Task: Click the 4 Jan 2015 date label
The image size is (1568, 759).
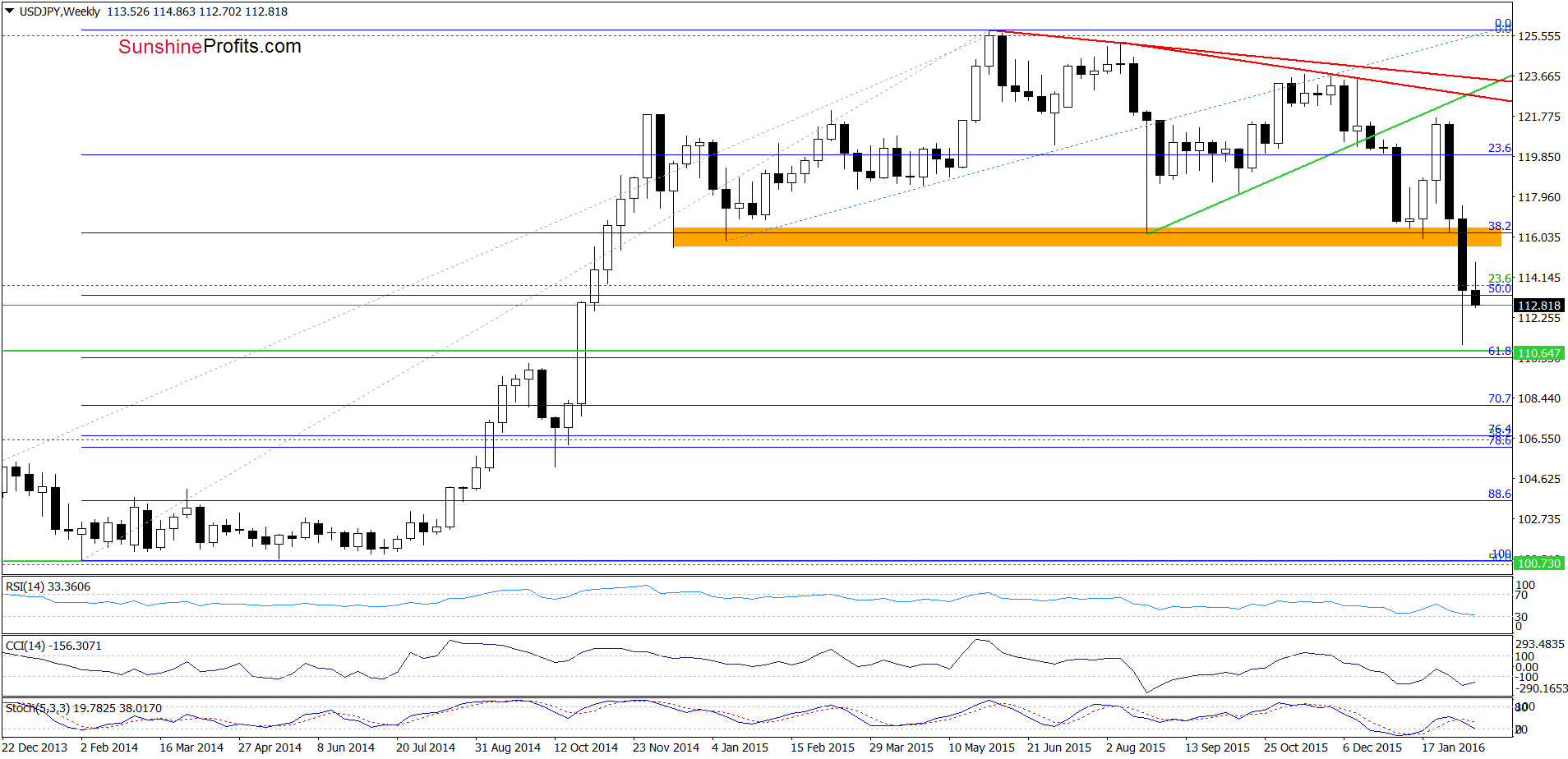Action: tap(740, 747)
